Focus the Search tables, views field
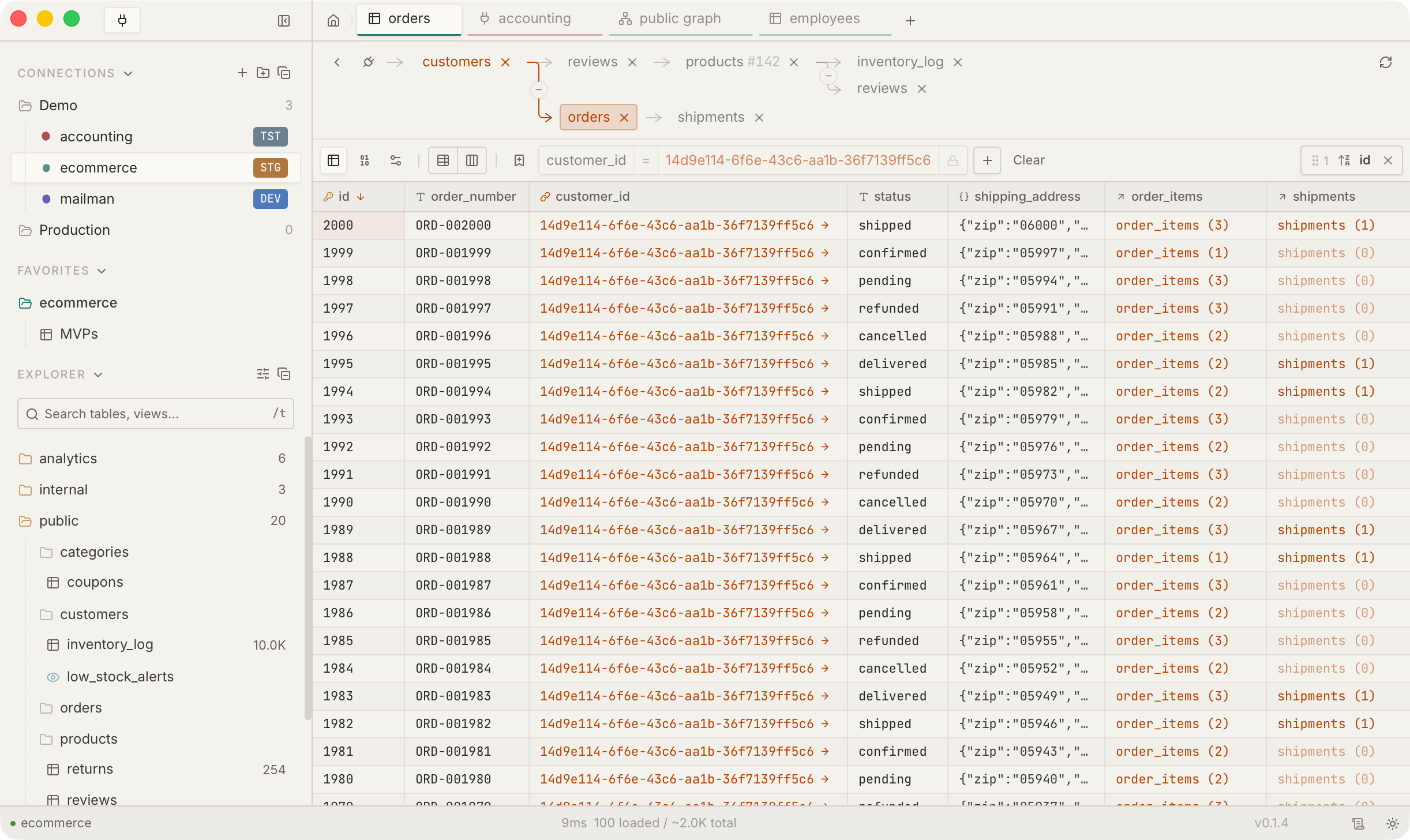1410x840 pixels. (155, 414)
